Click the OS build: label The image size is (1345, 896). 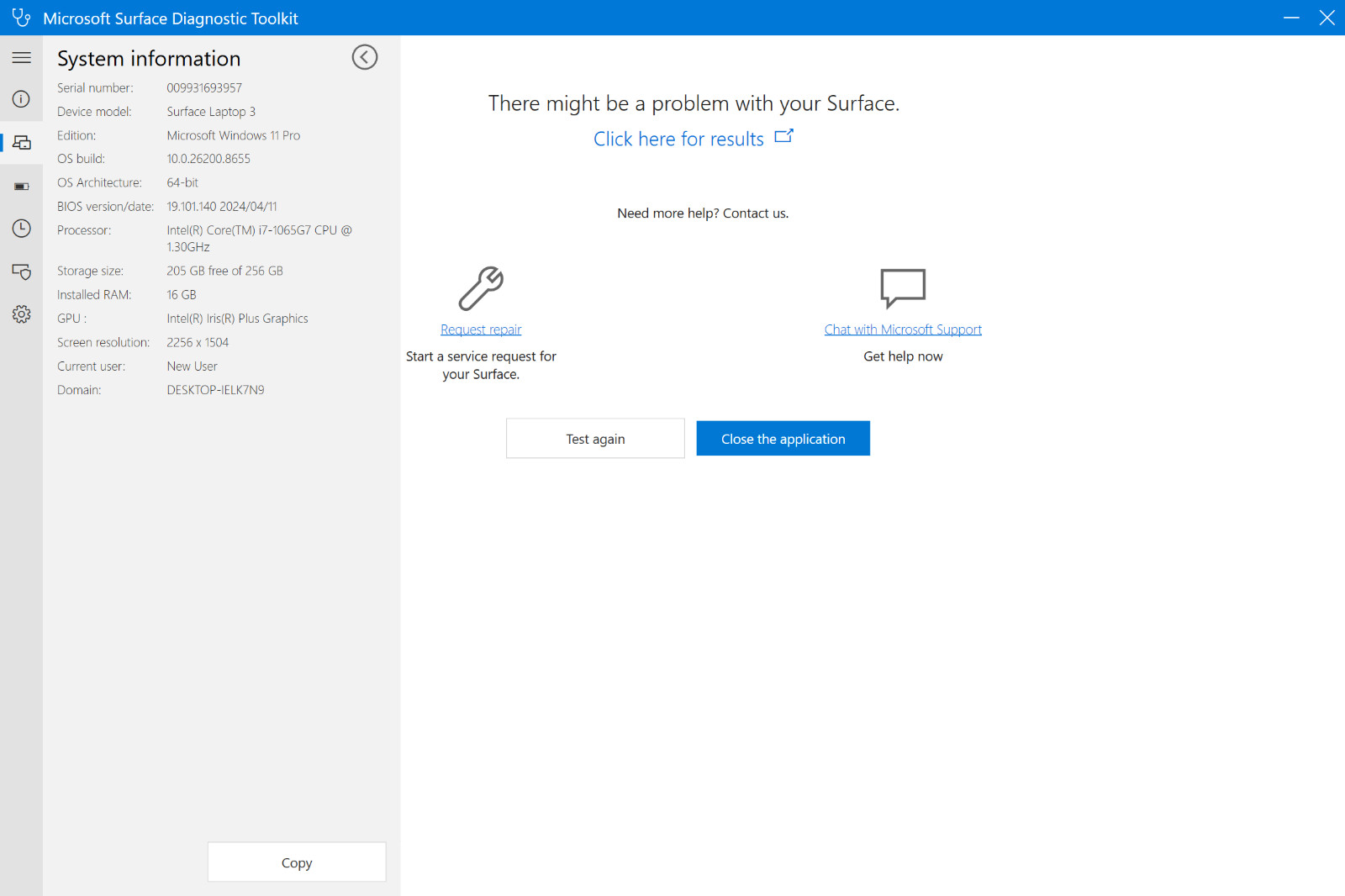(81, 159)
